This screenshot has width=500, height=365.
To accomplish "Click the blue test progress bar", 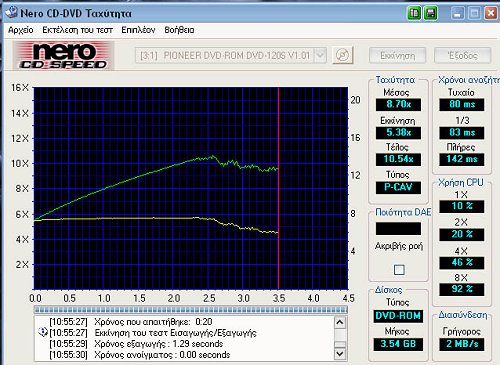I will pos(190,310).
